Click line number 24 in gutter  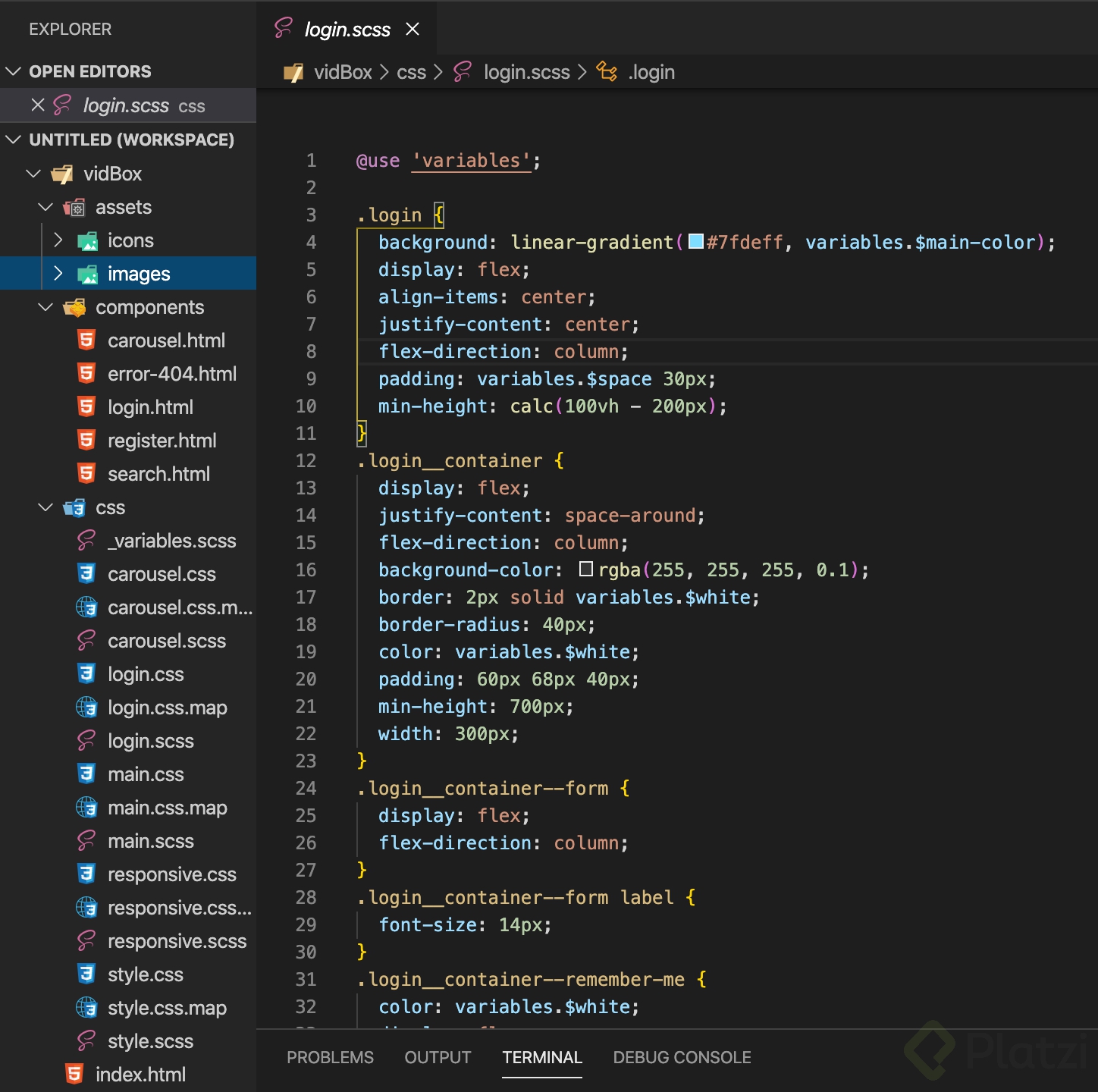coord(306,789)
